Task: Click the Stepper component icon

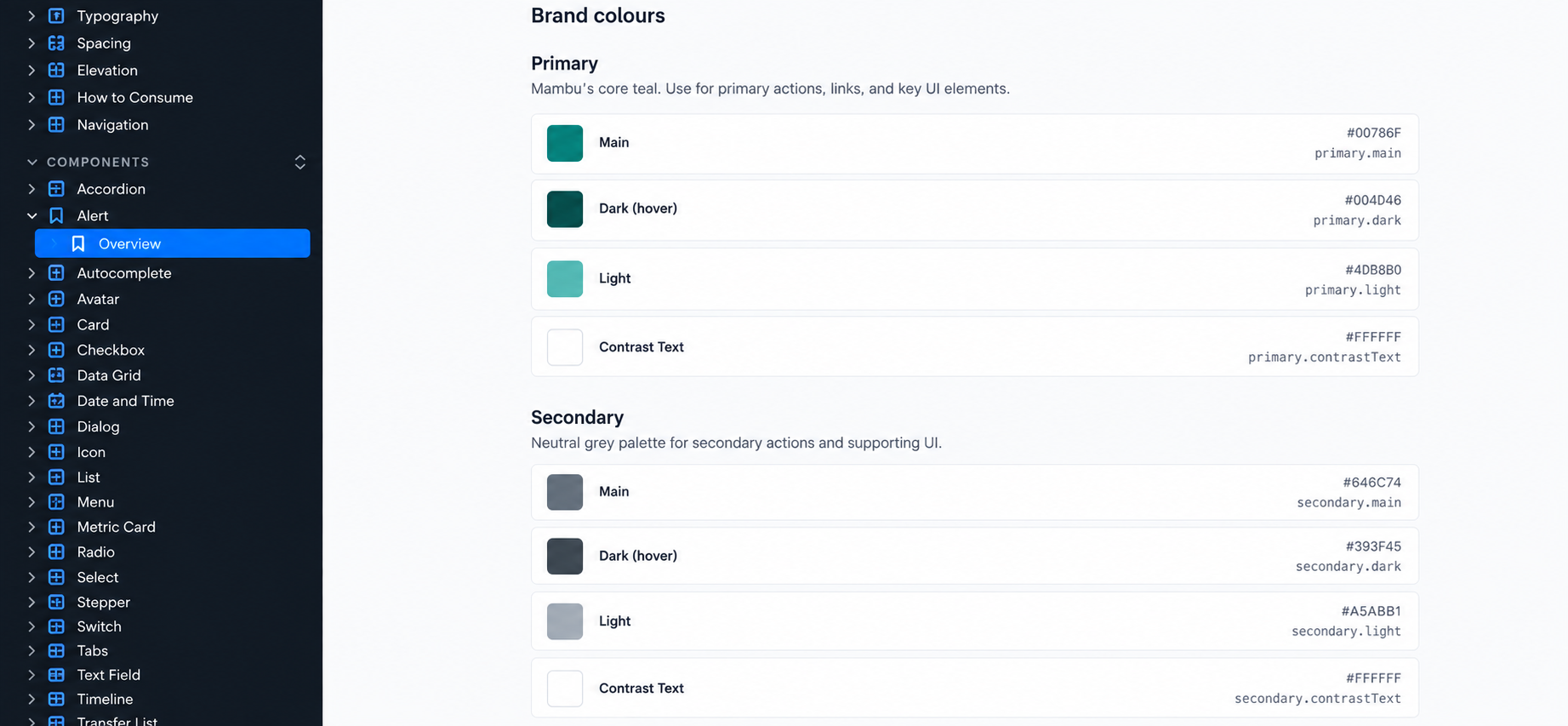Action: [56, 602]
